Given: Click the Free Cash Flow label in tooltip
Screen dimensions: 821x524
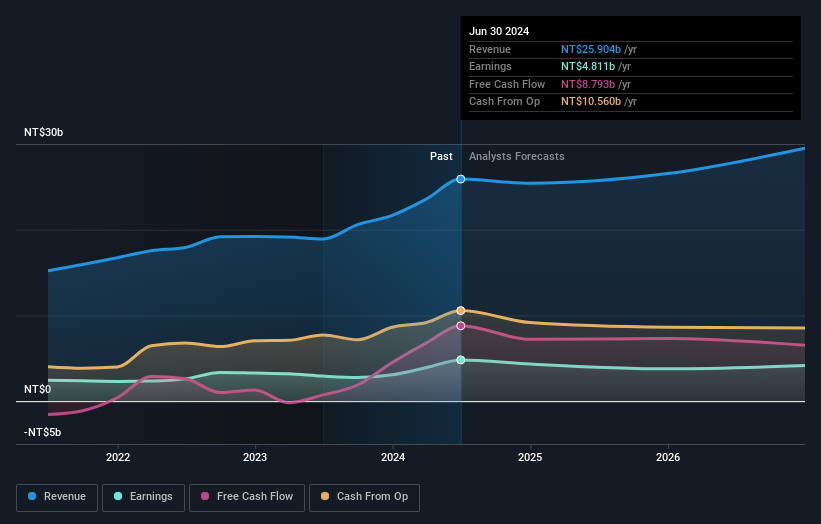Looking at the screenshot, I should 507,84.
